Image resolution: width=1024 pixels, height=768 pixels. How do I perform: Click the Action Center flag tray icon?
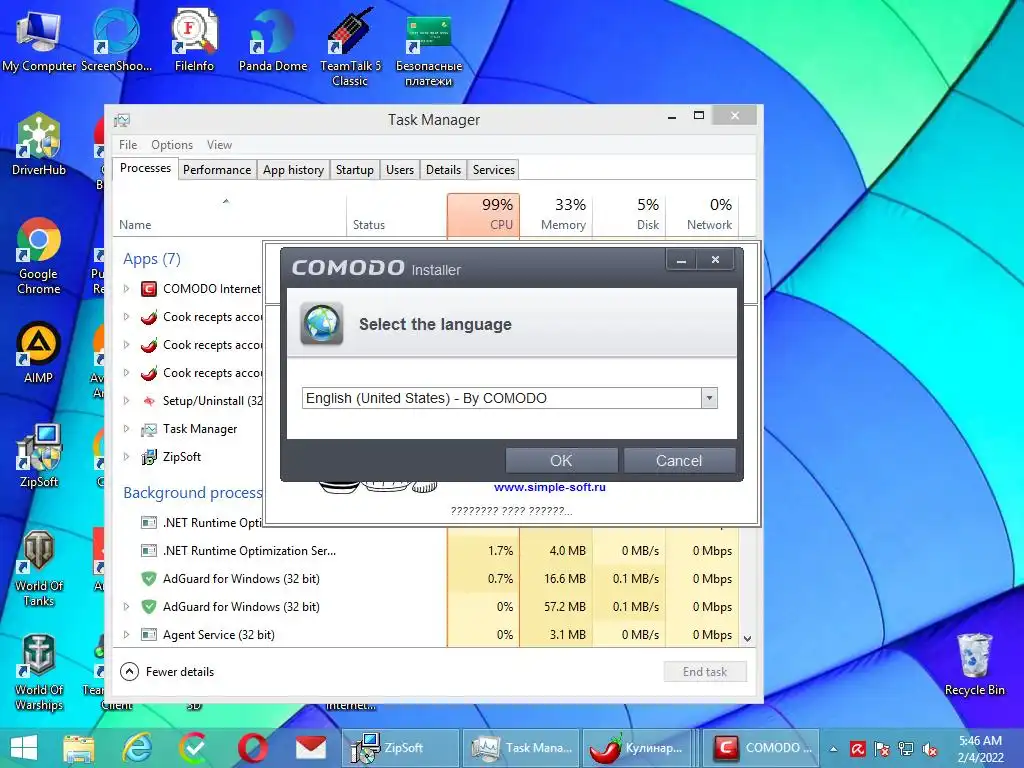[882, 749]
